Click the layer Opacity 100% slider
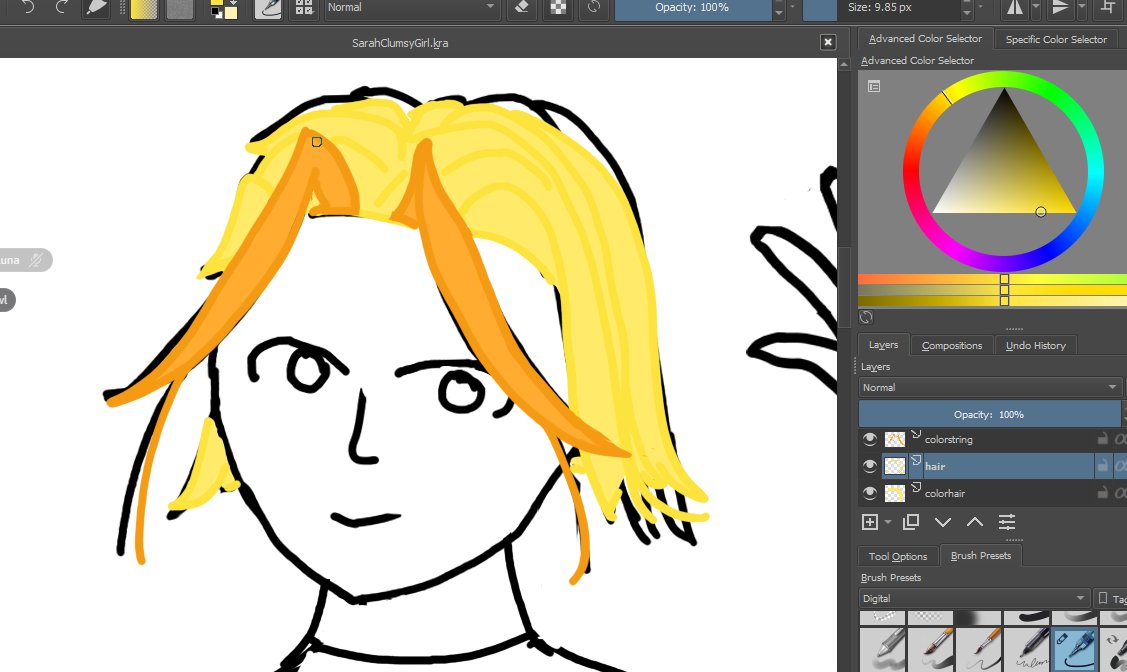This screenshot has width=1127, height=672. tap(989, 414)
